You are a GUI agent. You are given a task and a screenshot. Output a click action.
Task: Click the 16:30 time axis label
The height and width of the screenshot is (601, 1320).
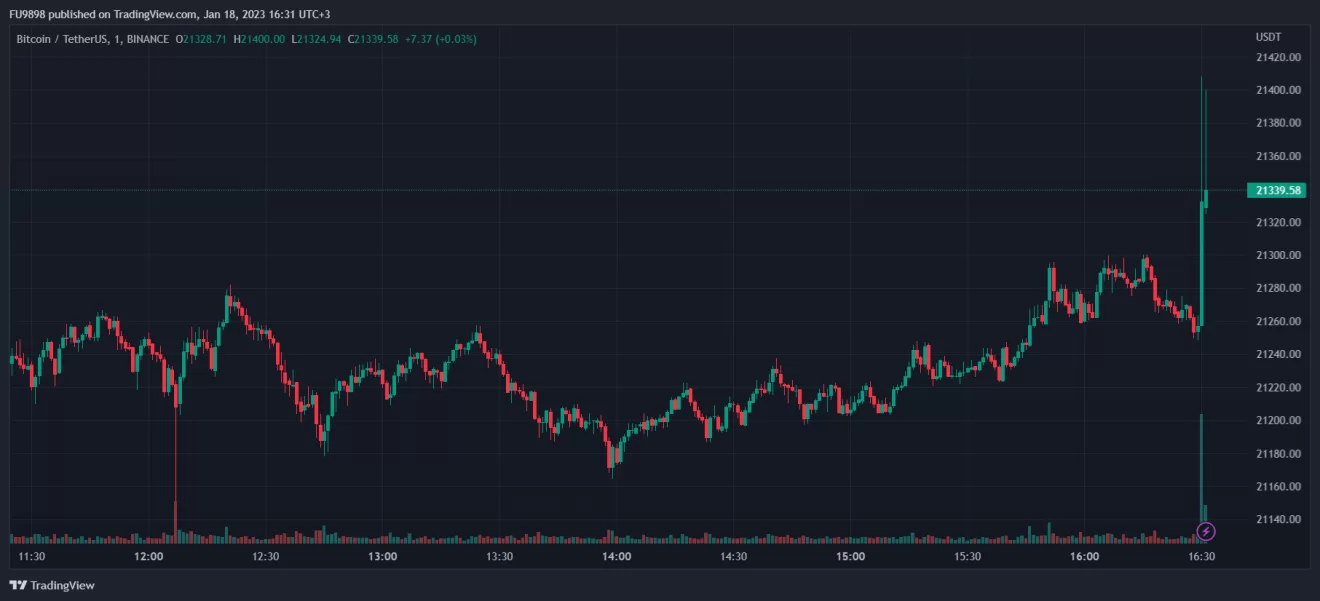click(x=1201, y=557)
